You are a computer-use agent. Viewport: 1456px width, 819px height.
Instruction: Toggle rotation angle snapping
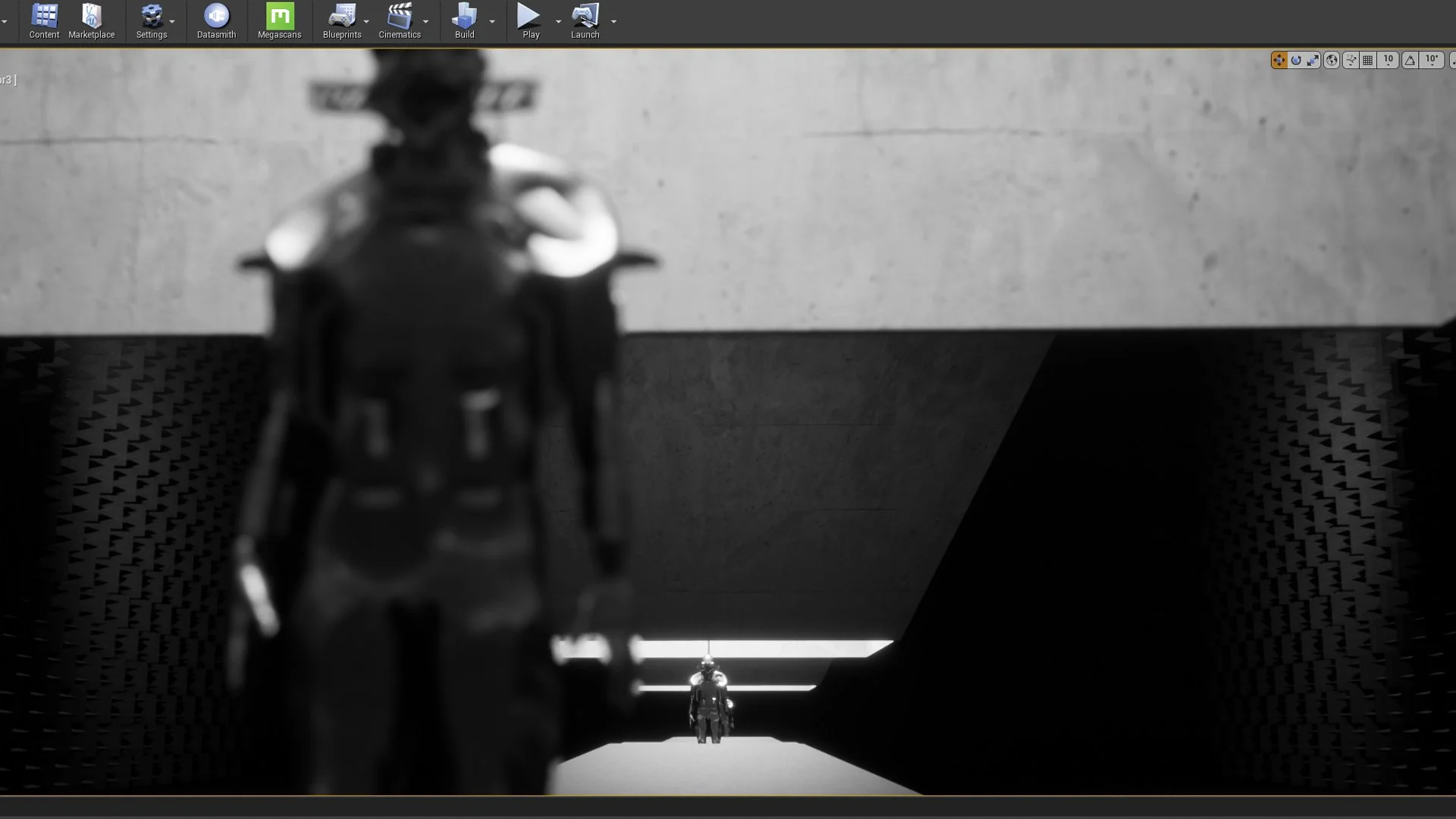click(1410, 61)
